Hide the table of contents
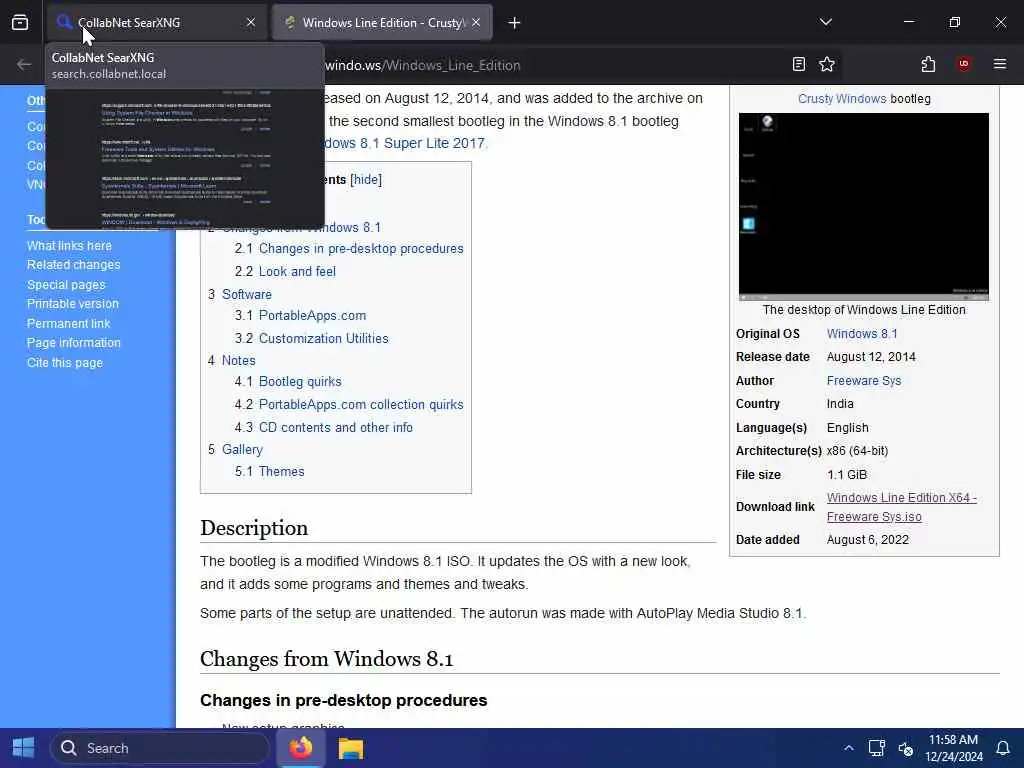Image resolution: width=1024 pixels, height=768 pixels. click(366, 180)
